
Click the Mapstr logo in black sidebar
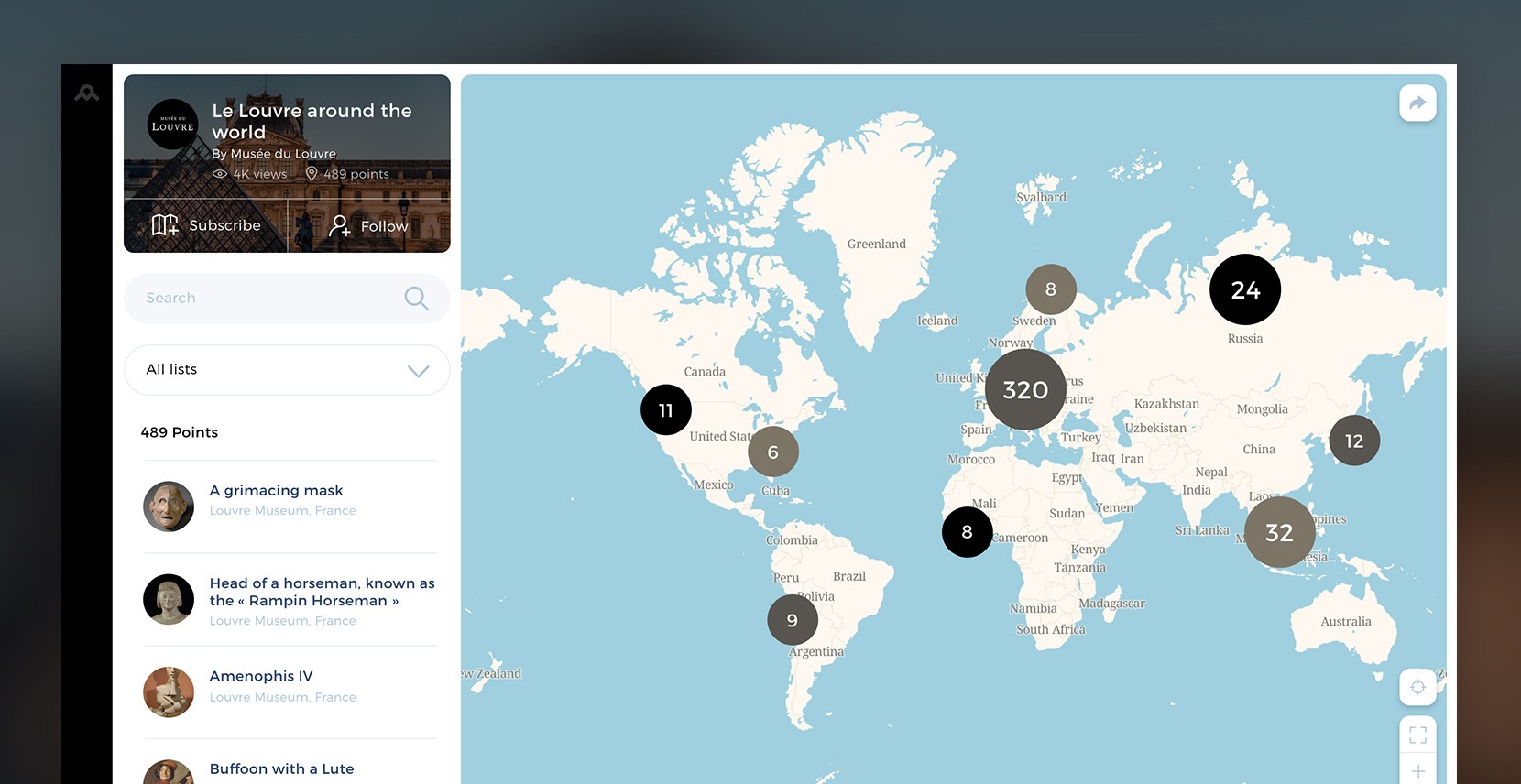pos(87,93)
